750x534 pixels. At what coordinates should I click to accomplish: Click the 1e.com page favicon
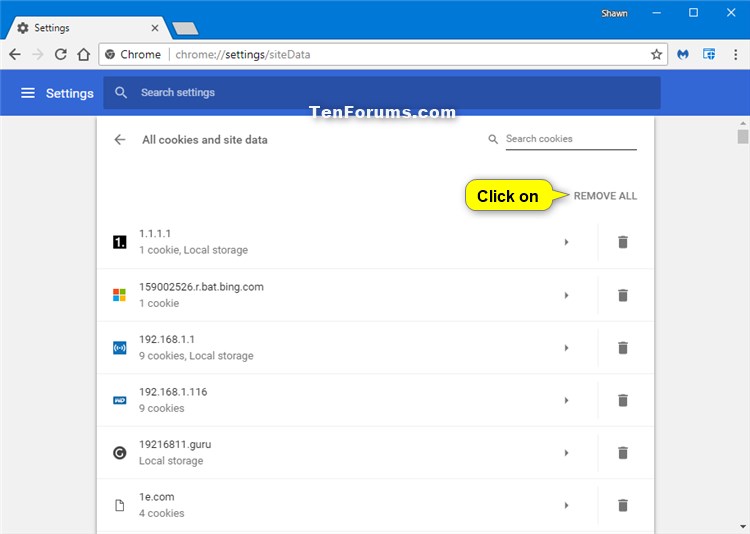120,505
